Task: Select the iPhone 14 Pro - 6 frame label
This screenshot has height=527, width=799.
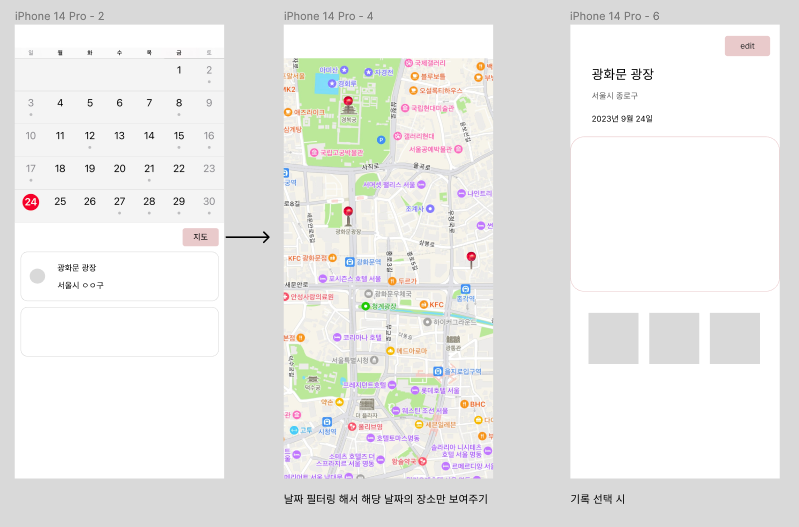Action: click(615, 16)
